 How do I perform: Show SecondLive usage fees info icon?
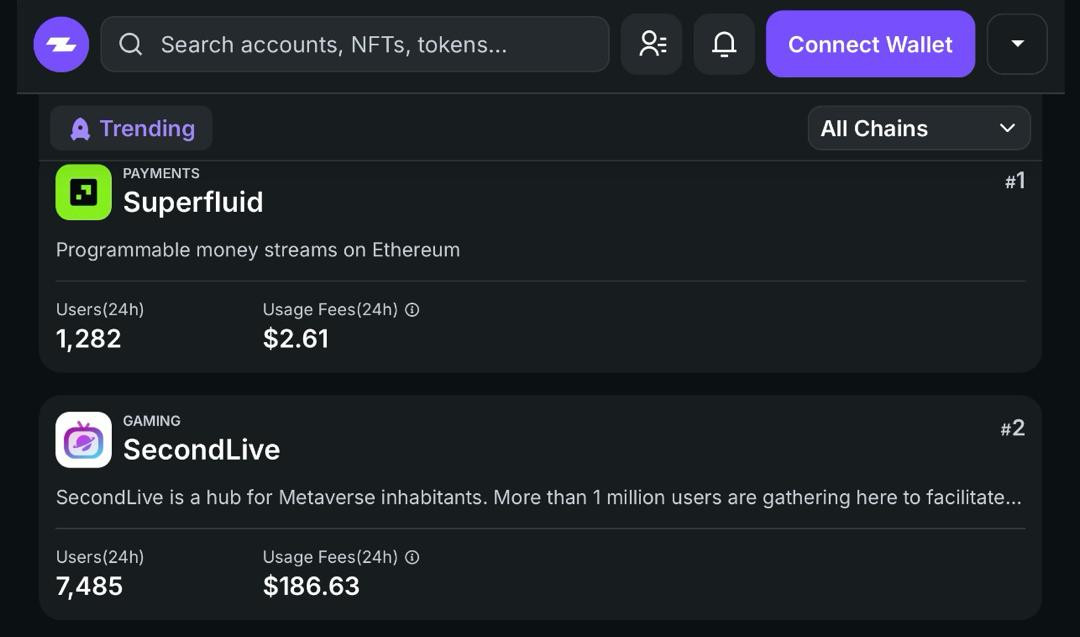tap(412, 557)
